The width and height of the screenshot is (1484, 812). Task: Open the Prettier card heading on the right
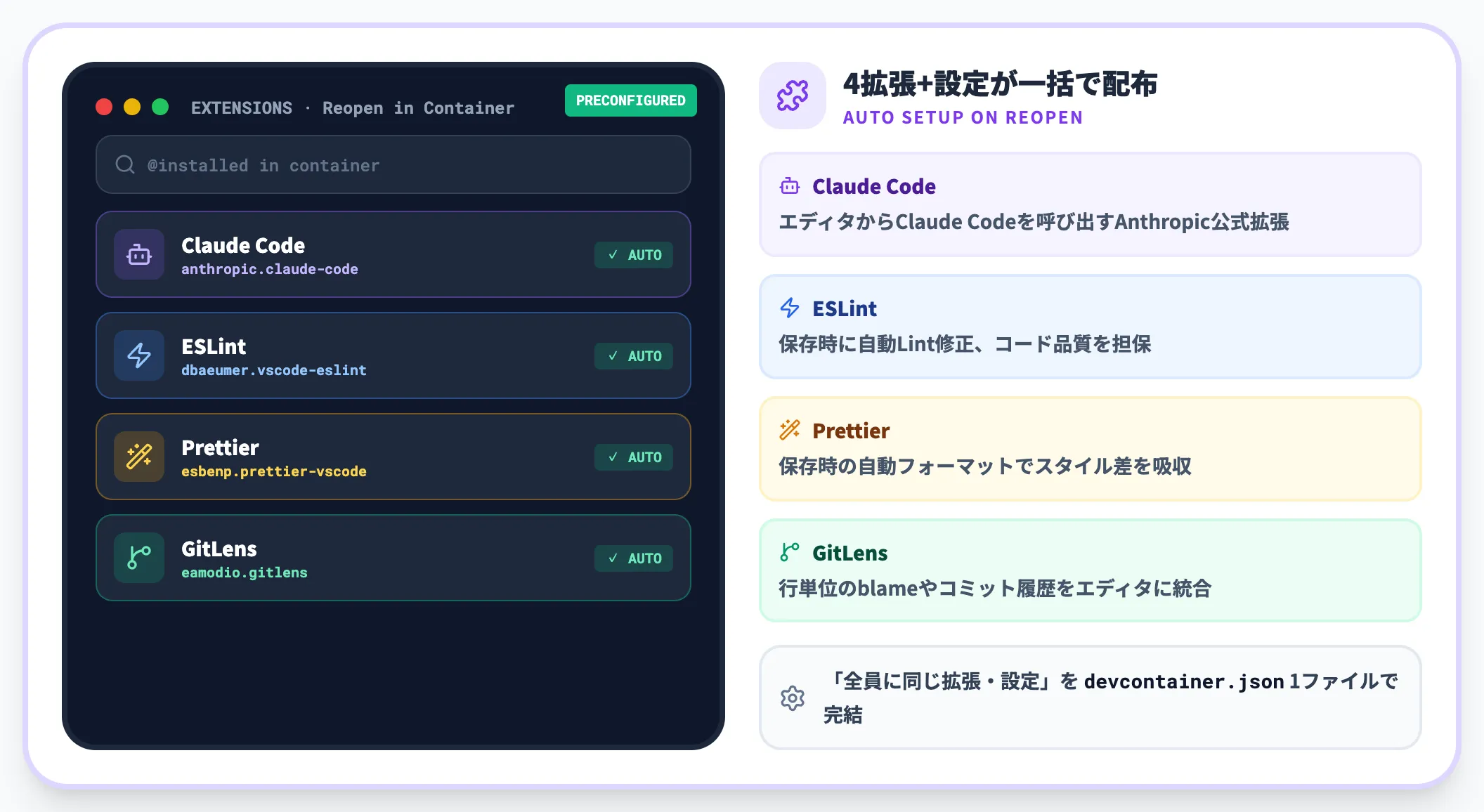coord(851,431)
